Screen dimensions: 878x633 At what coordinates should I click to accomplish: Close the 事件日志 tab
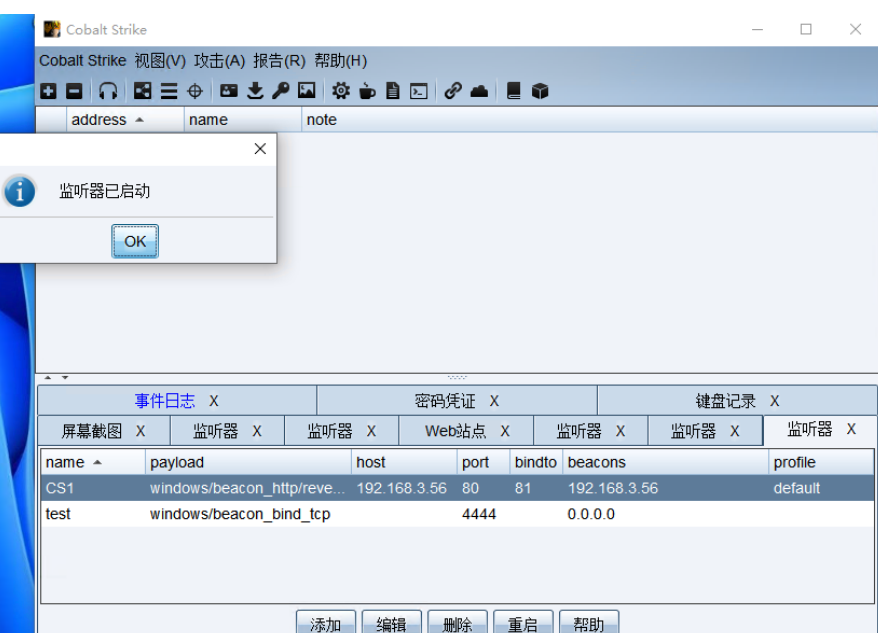(214, 401)
